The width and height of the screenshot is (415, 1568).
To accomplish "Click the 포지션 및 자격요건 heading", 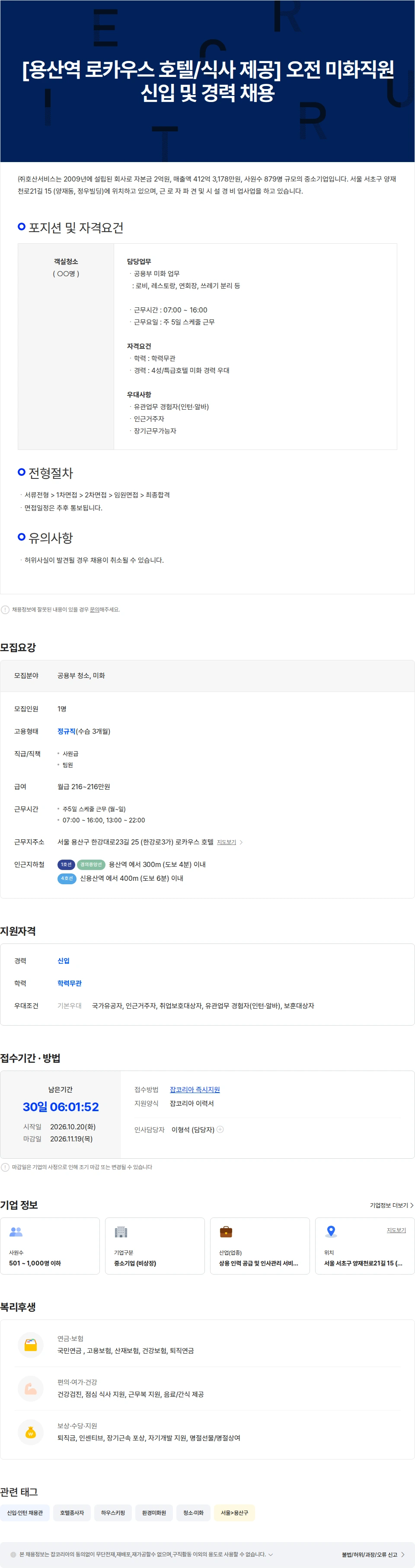I will click(x=76, y=228).
